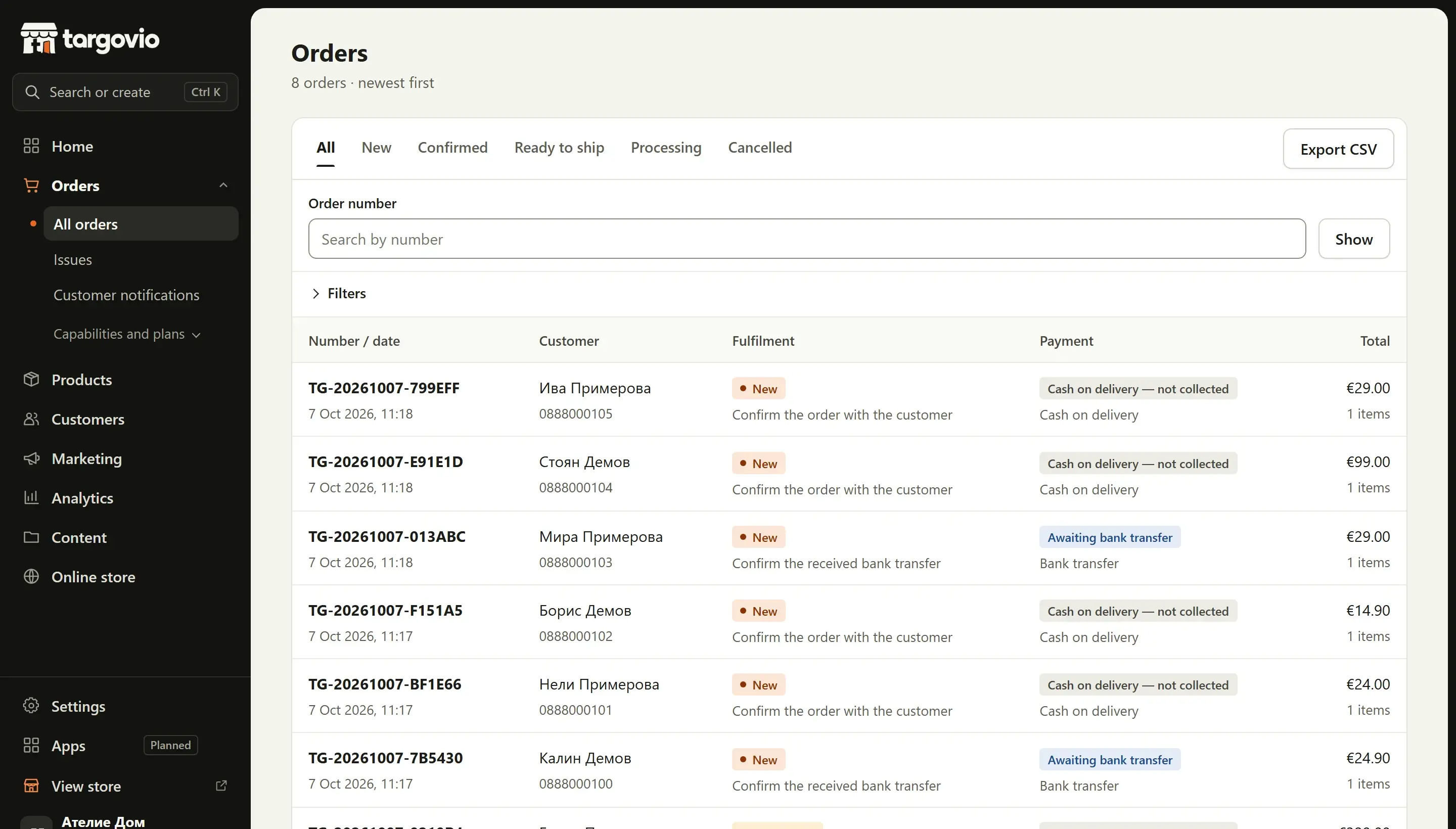Image resolution: width=1456 pixels, height=829 pixels.
Task: Click the targovio storefront logo icon
Action: (39, 38)
